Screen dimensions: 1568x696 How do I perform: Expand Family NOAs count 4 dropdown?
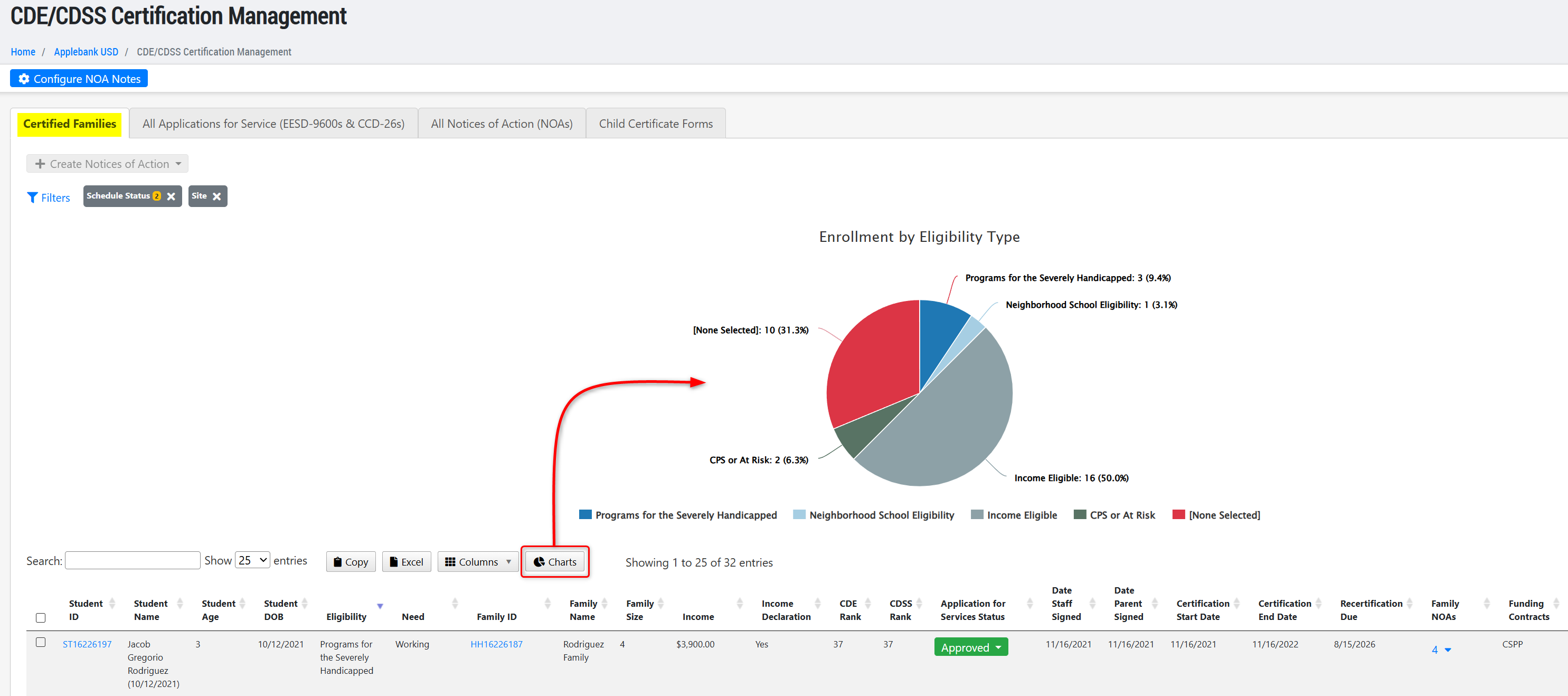[x=1441, y=650]
